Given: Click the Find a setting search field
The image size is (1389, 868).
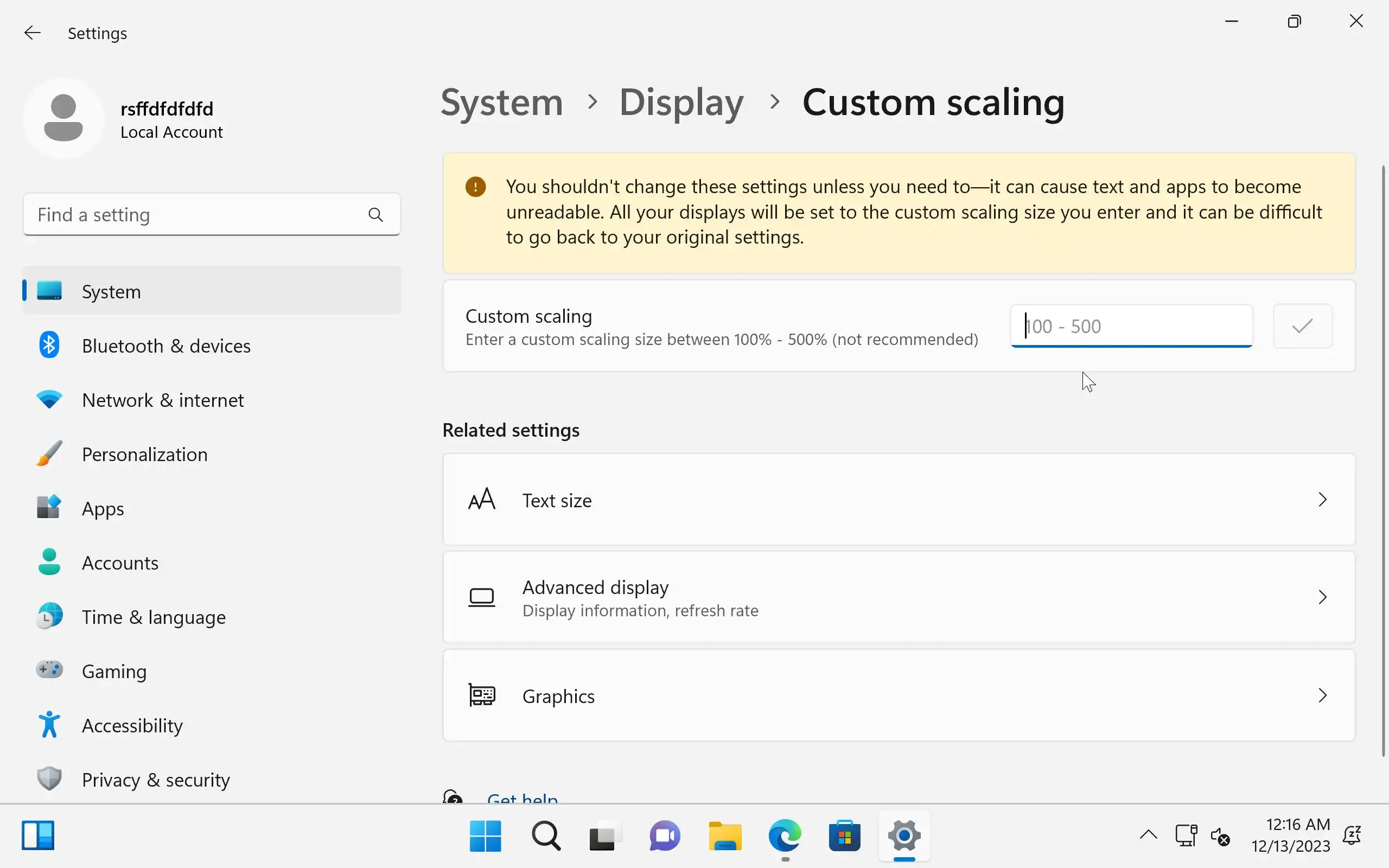Looking at the screenshot, I should (195, 215).
